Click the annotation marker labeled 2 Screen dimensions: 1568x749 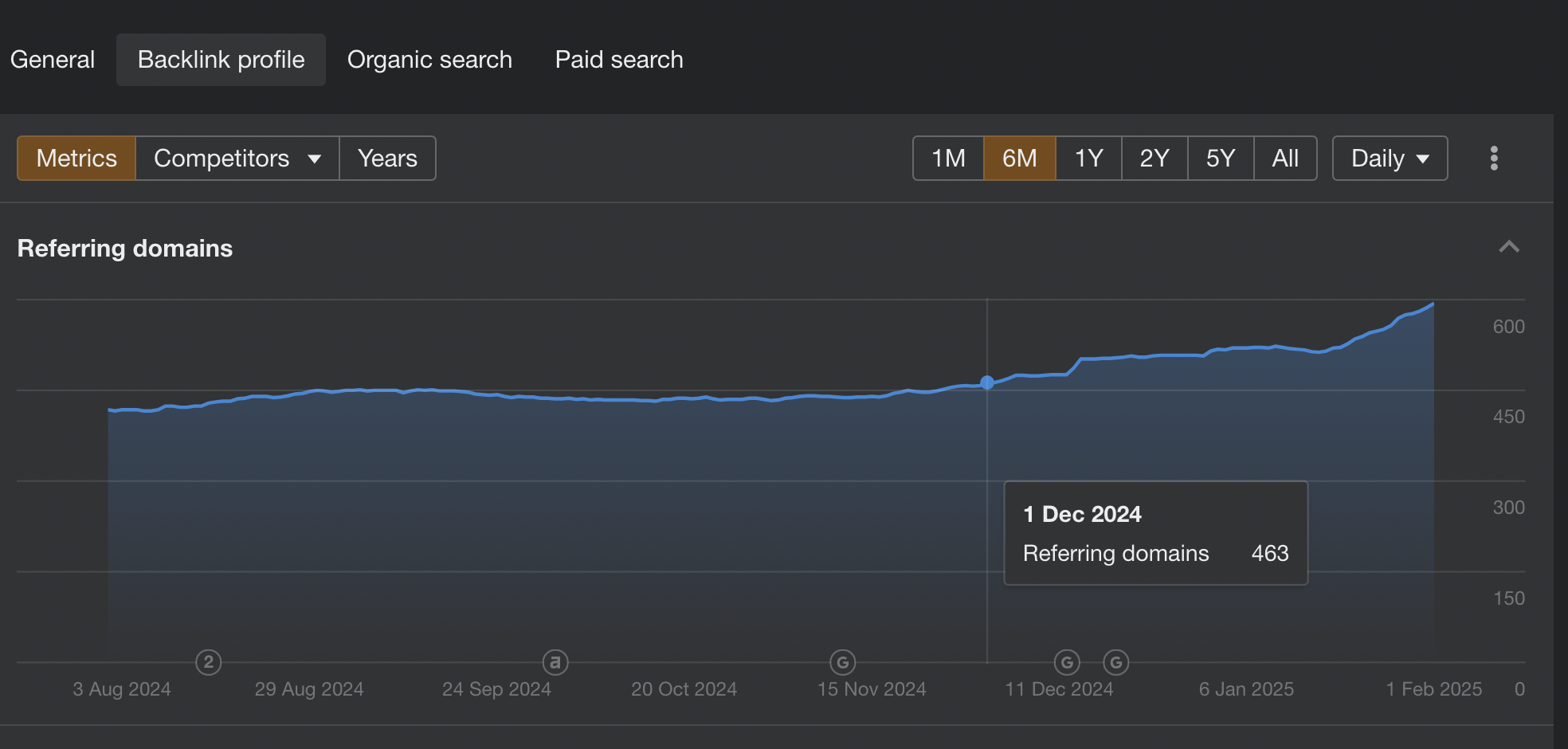tap(208, 662)
